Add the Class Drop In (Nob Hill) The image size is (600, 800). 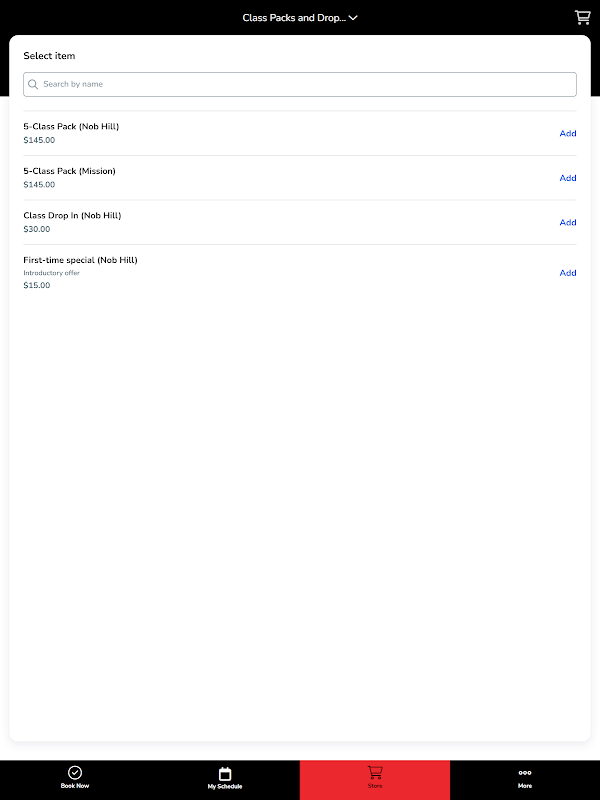point(568,222)
